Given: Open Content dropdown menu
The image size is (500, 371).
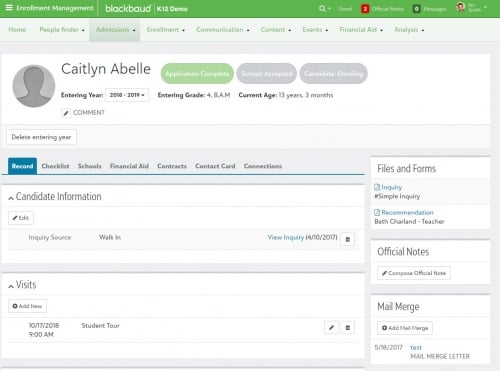Looking at the screenshot, I should pyautogui.click(x=276, y=30).
